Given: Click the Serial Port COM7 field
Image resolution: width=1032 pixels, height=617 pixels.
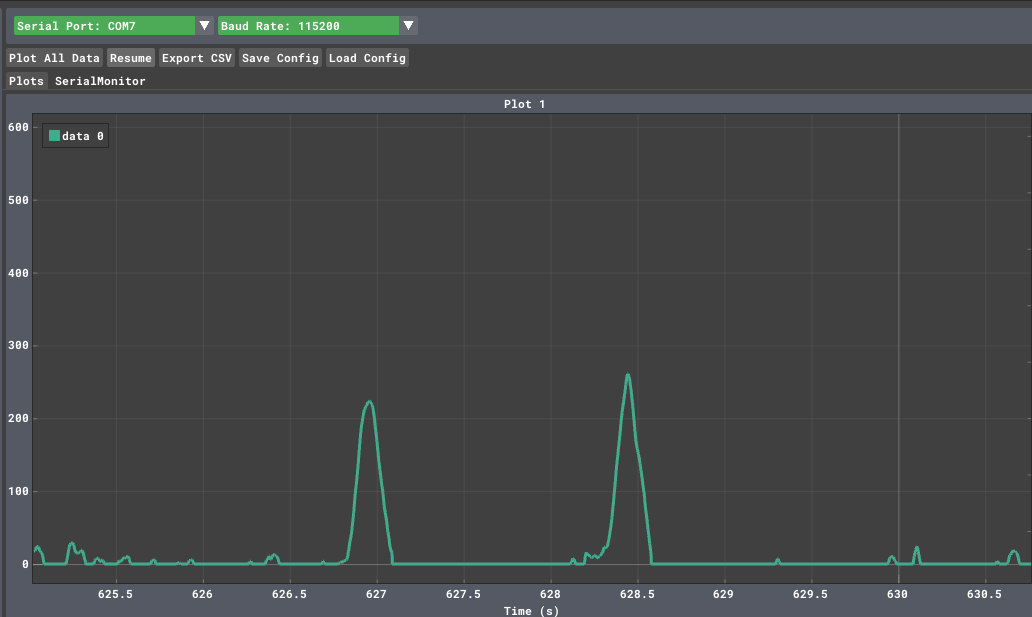Looking at the screenshot, I should 104,26.
